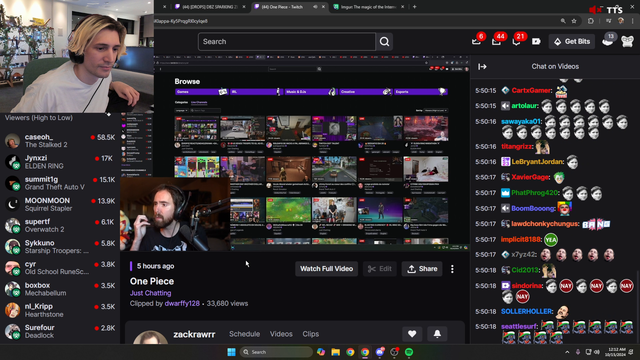The height and width of the screenshot is (360, 640).
Task: Click the bookmark star in the address bar
Action: click(574, 21)
